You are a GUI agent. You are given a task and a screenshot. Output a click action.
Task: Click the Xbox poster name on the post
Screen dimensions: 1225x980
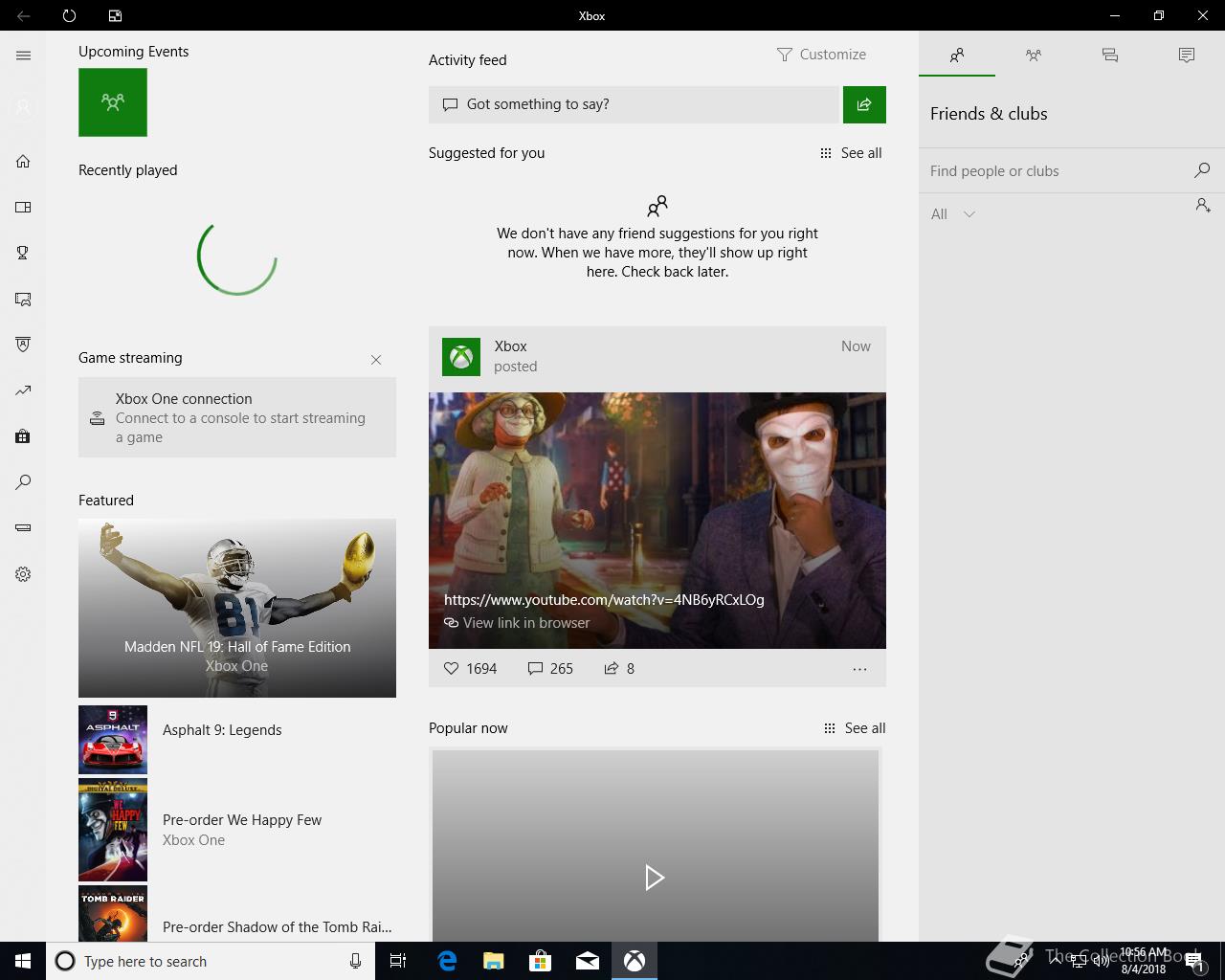pyautogui.click(x=510, y=346)
